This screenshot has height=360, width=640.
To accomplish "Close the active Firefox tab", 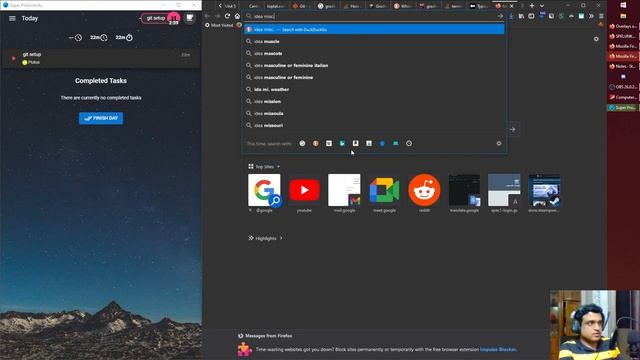I will [511, 6].
